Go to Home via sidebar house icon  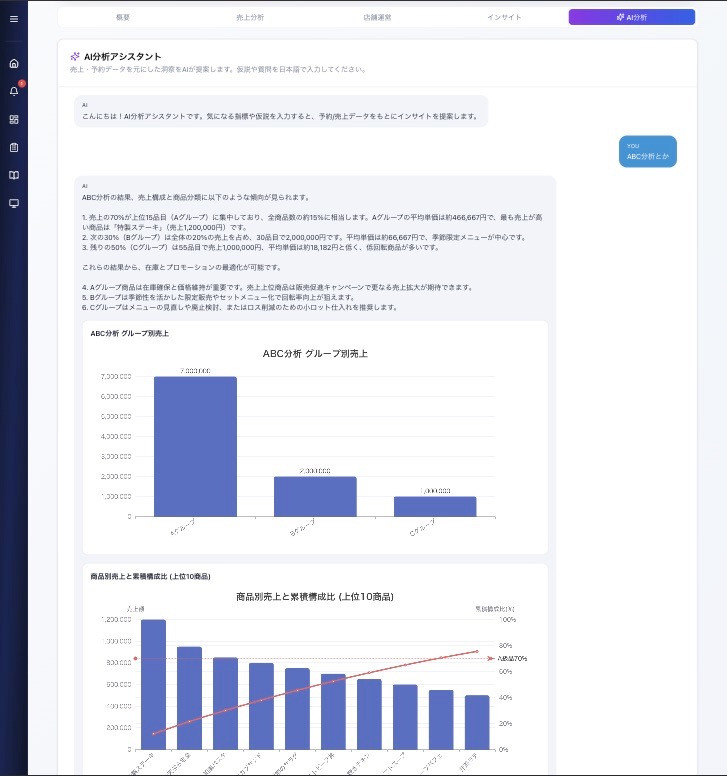(14, 63)
